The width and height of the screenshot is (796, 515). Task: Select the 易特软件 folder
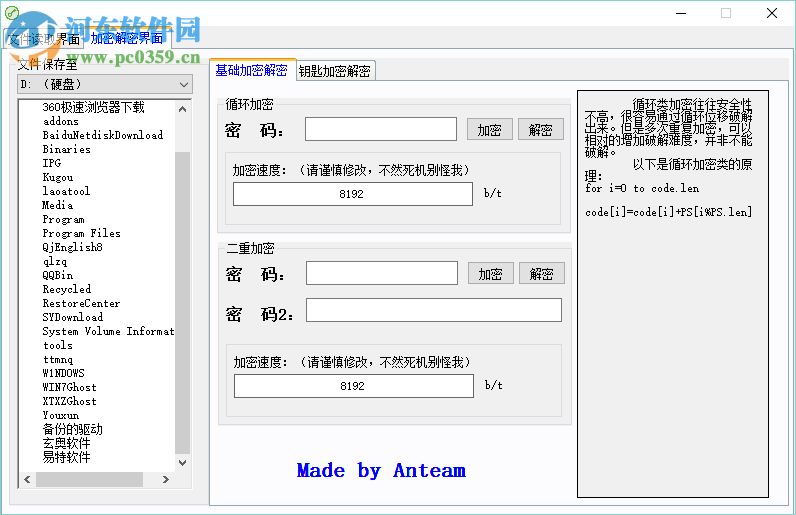67,457
